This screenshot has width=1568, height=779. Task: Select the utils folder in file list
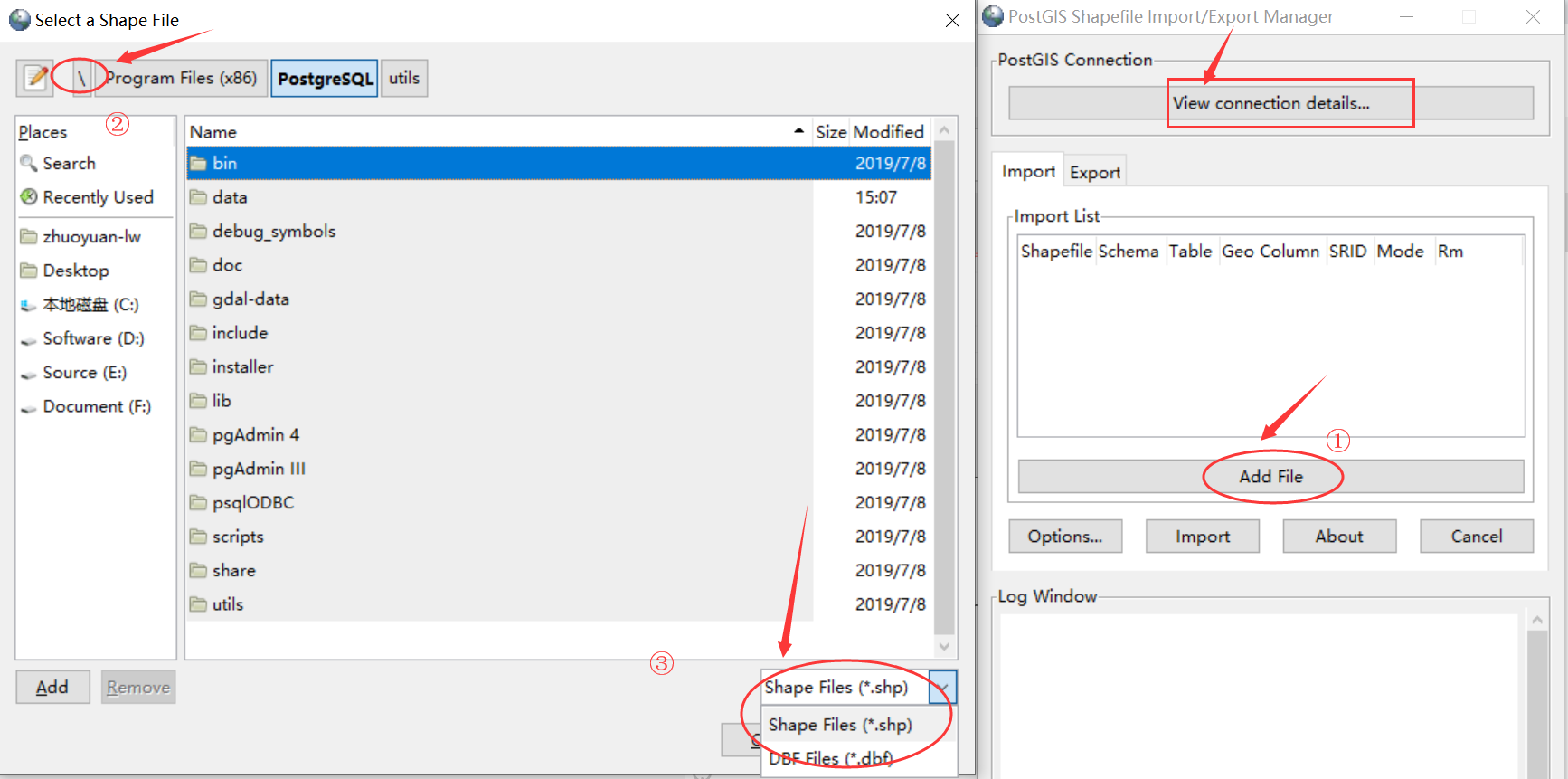(559, 604)
